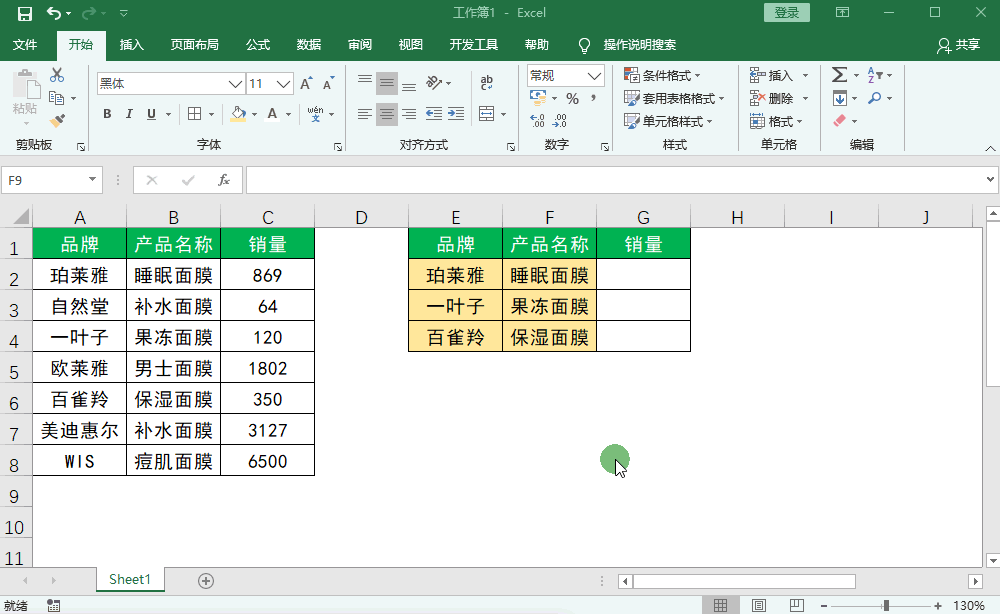Click the Increase Indent icon
Viewport: 1000px width, 614px height.
456,114
